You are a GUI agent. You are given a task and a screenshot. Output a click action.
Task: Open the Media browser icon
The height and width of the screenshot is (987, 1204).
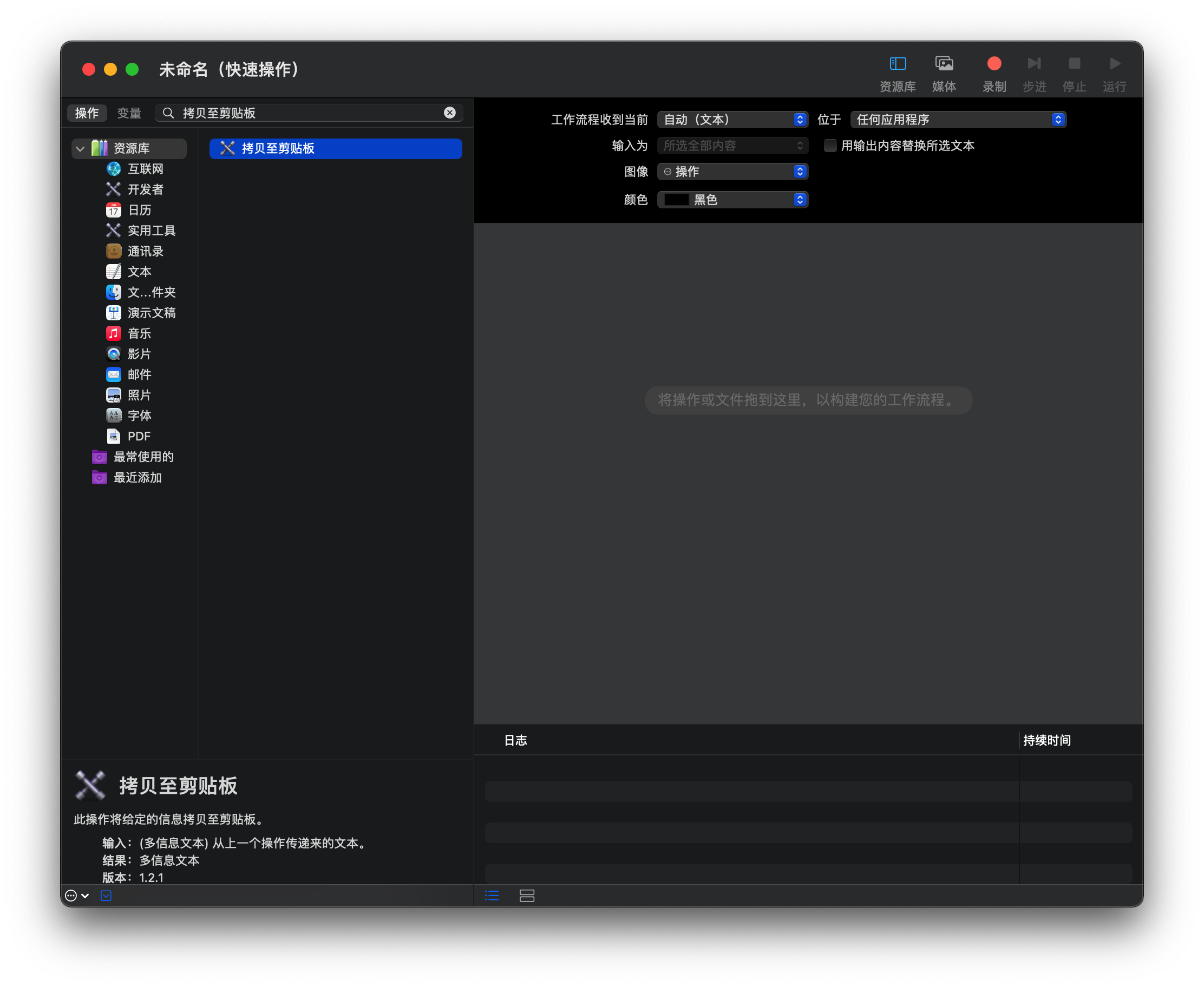coord(944,64)
